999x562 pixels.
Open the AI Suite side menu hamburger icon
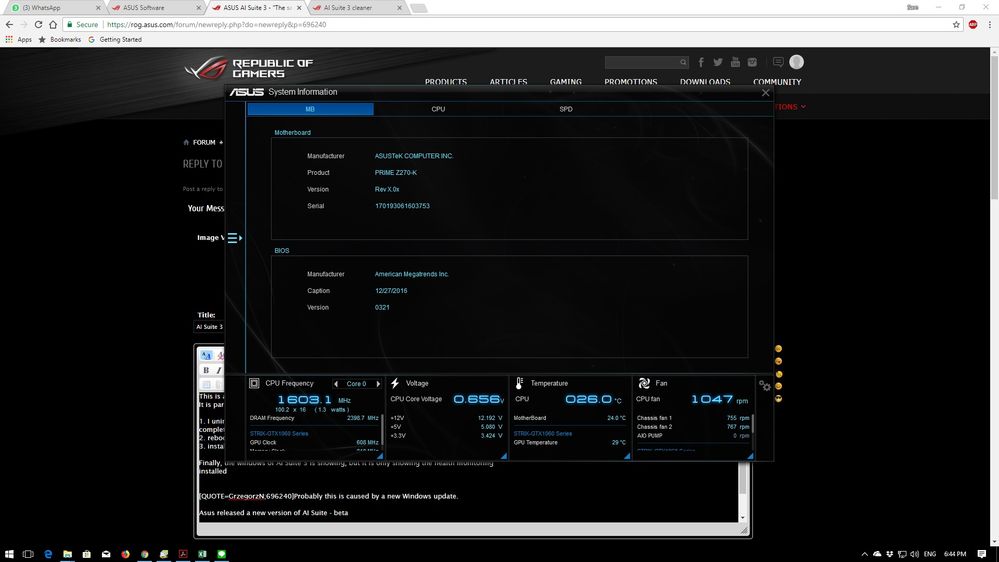point(233,238)
